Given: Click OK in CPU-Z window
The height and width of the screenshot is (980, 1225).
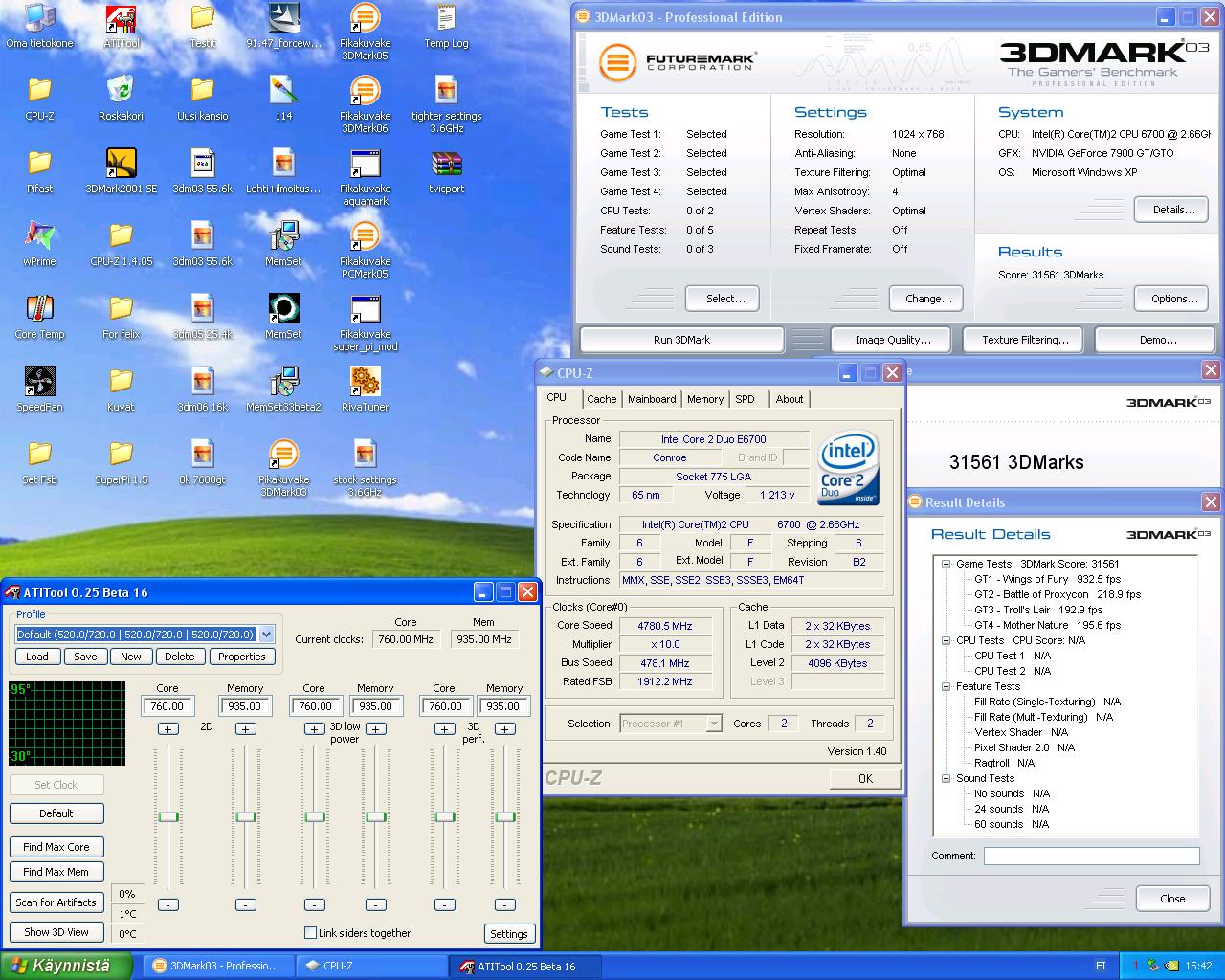Looking at the screenshot, I should pos(865,778).
